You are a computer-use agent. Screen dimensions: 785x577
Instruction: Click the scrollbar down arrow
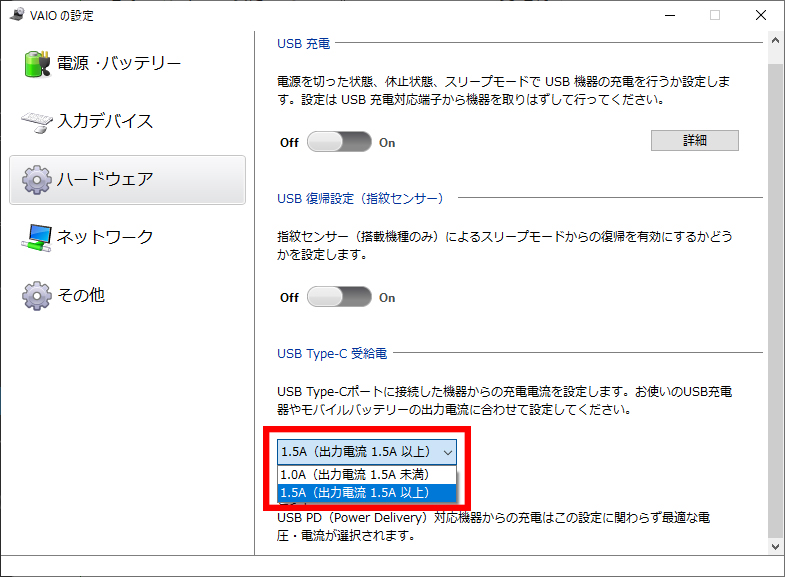point(775,546)
